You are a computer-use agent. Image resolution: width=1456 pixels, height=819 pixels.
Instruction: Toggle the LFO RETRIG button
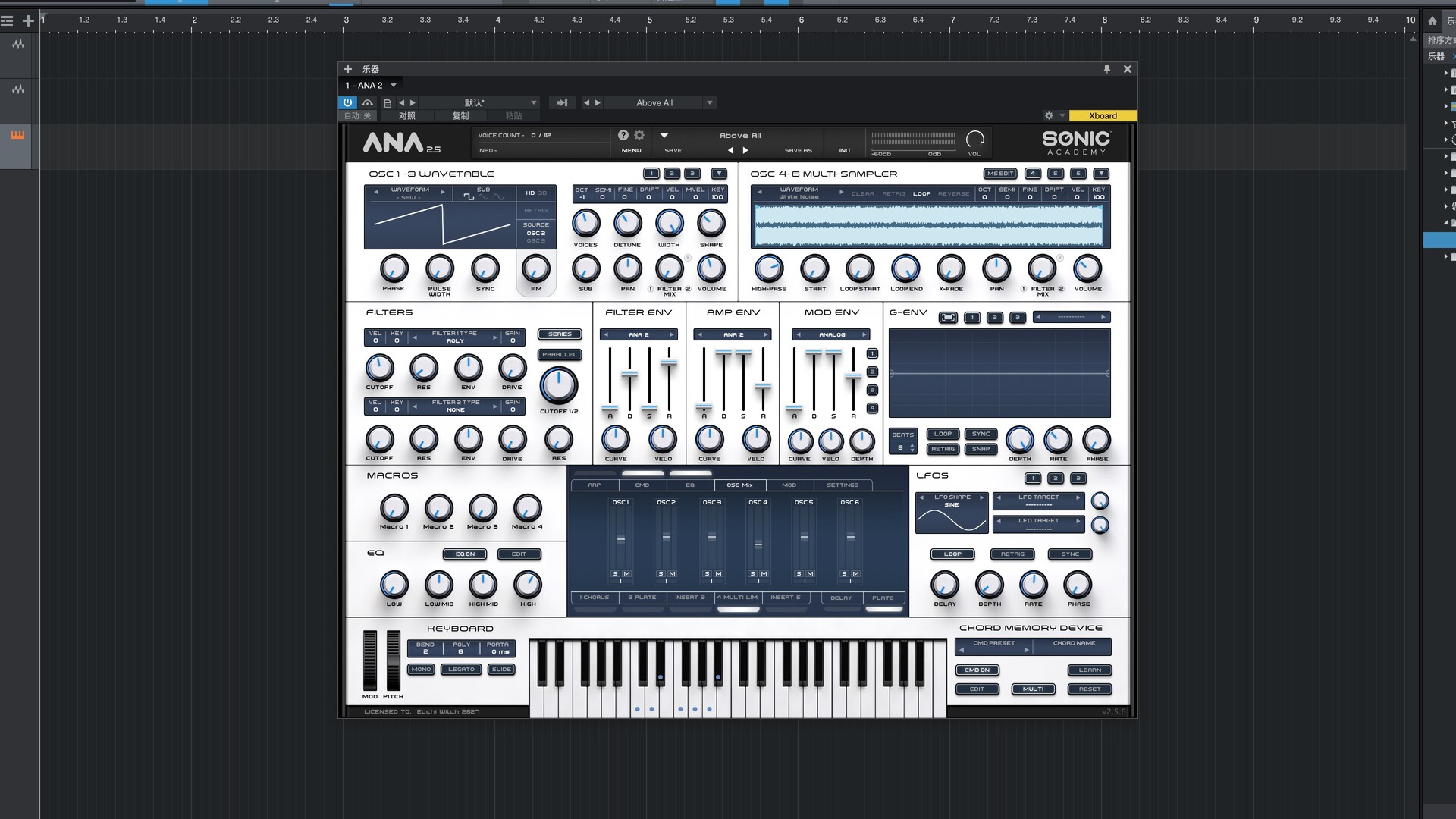(x=1012, y=554)
